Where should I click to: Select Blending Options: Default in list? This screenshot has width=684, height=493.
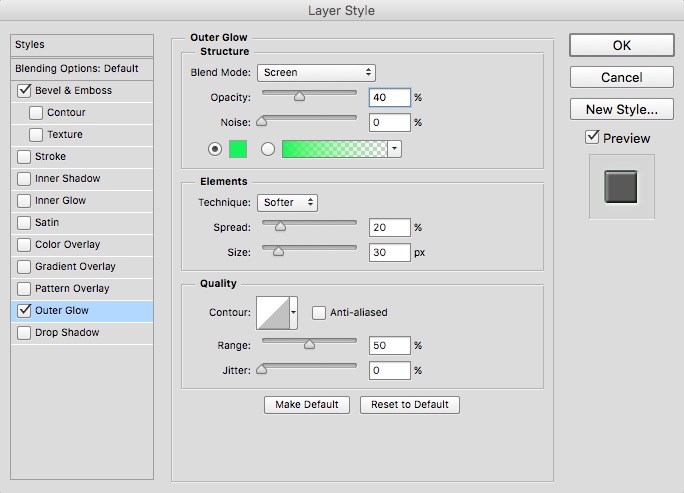[76, 69]
